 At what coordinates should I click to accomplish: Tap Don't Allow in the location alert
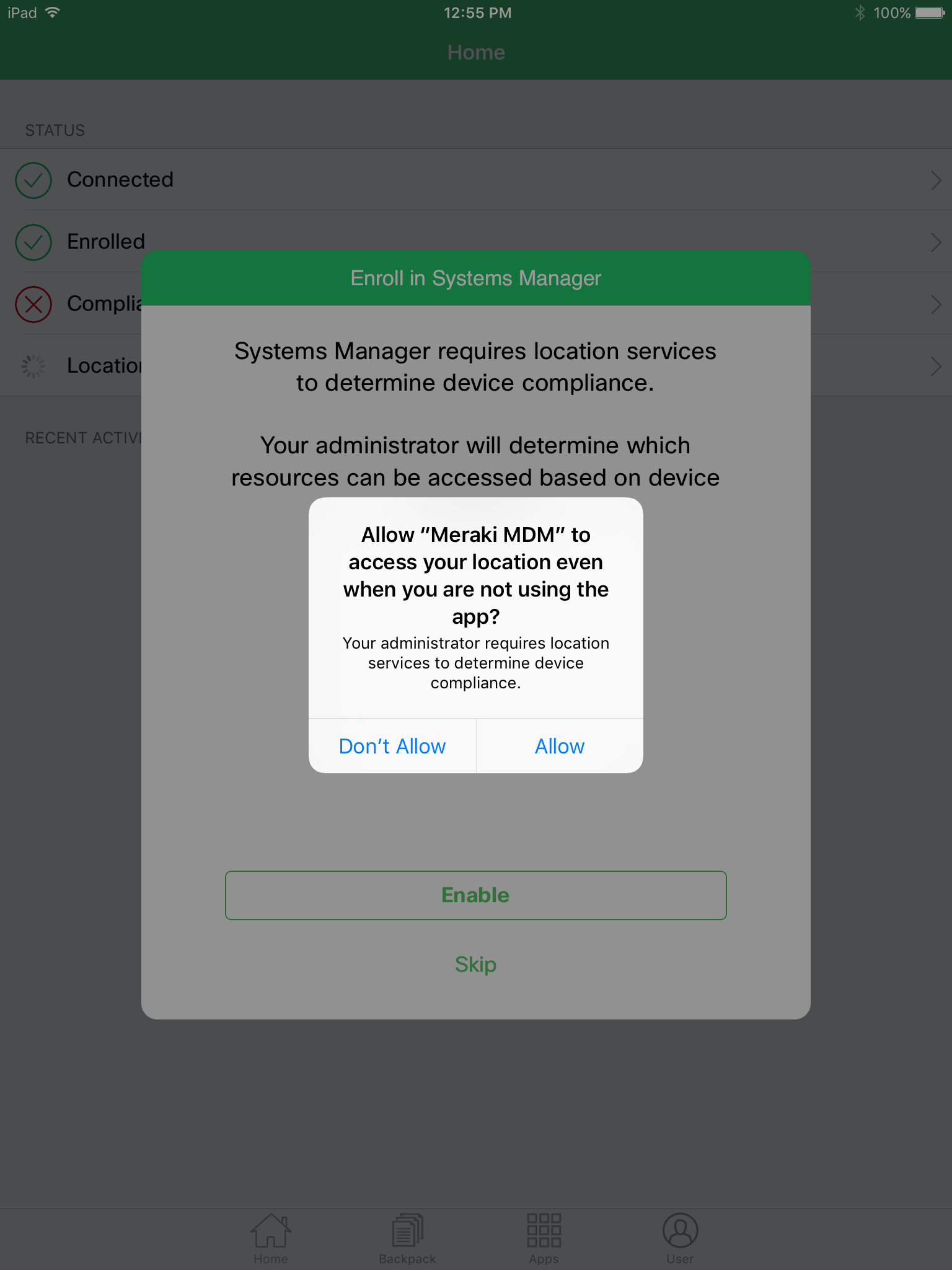click(392, 746)
